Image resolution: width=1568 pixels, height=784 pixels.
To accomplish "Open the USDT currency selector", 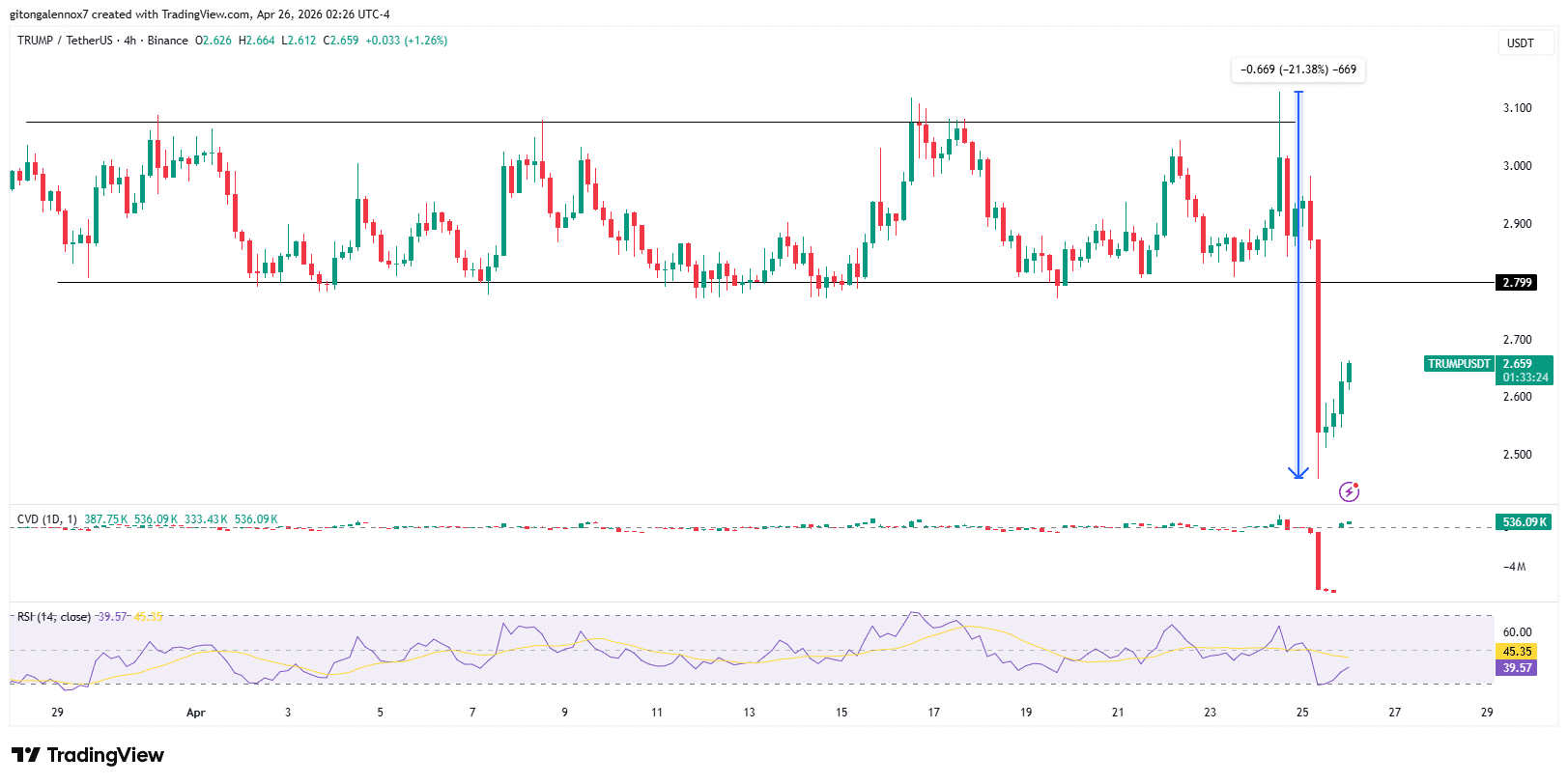I will [1520, 43].
